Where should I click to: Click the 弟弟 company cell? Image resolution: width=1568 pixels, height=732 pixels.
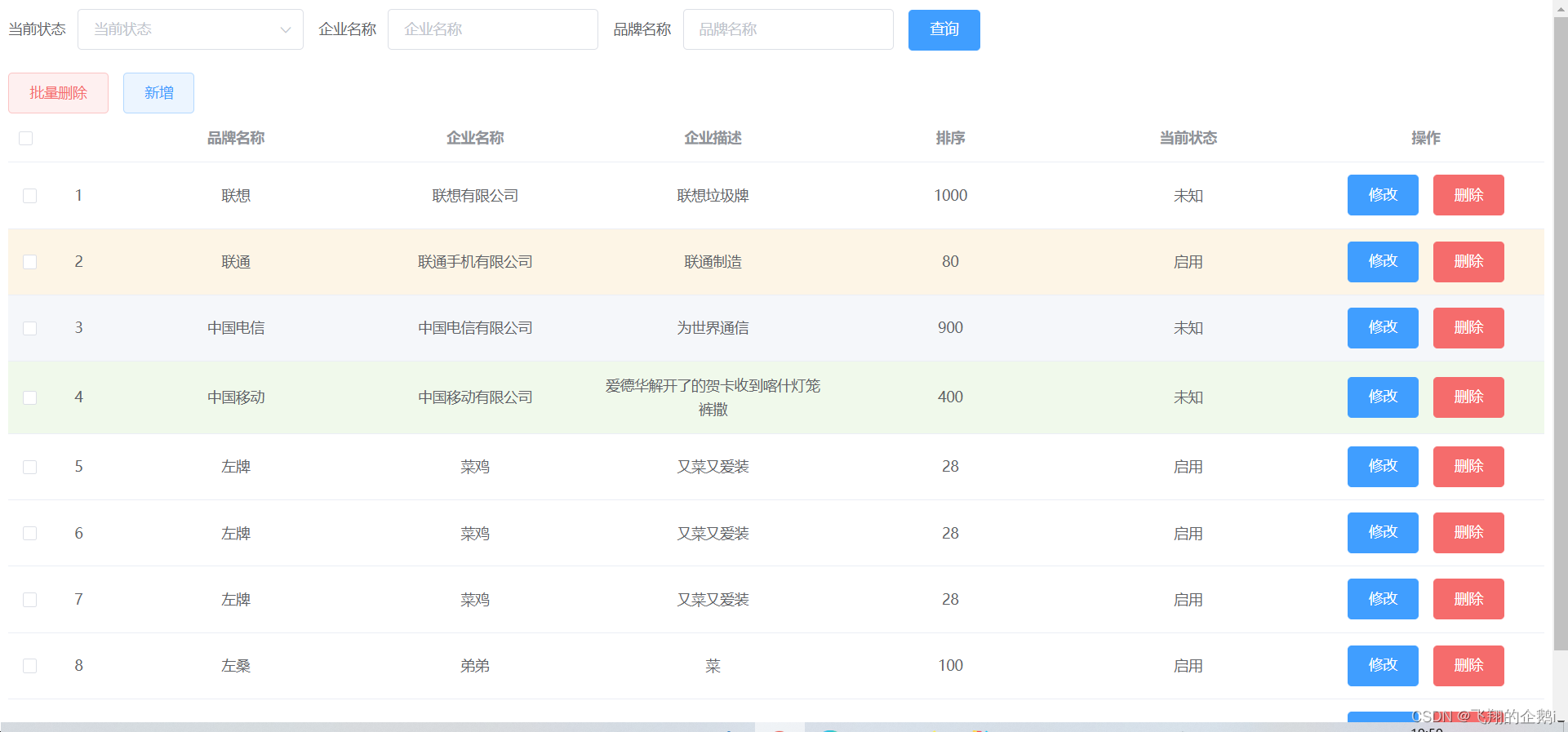pyautogui.click(x=475, y=666)
